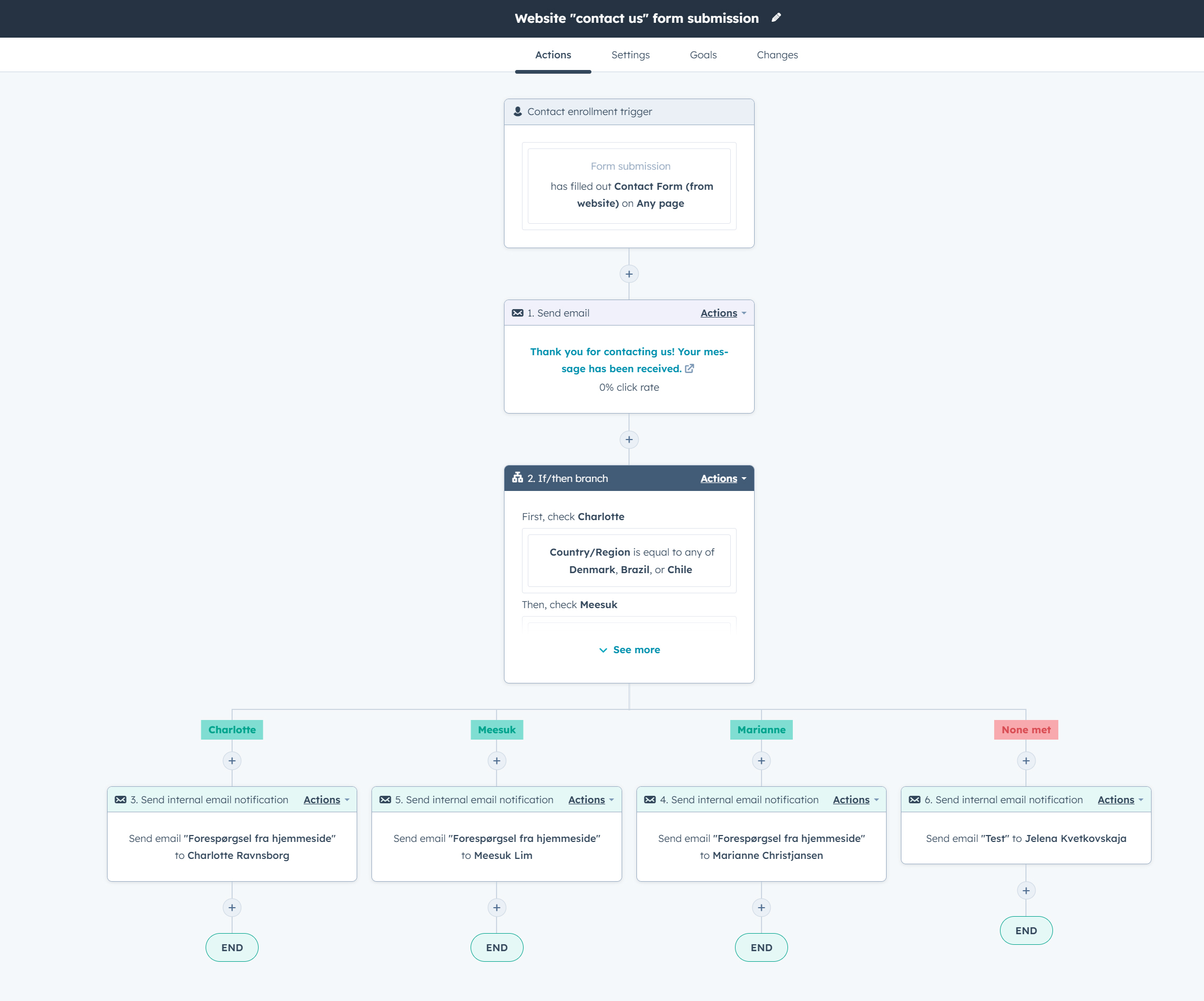Open the Actions dropdown on step 6
This screenshot has width=1204, height=1001.
click(x=1115, y=799)
